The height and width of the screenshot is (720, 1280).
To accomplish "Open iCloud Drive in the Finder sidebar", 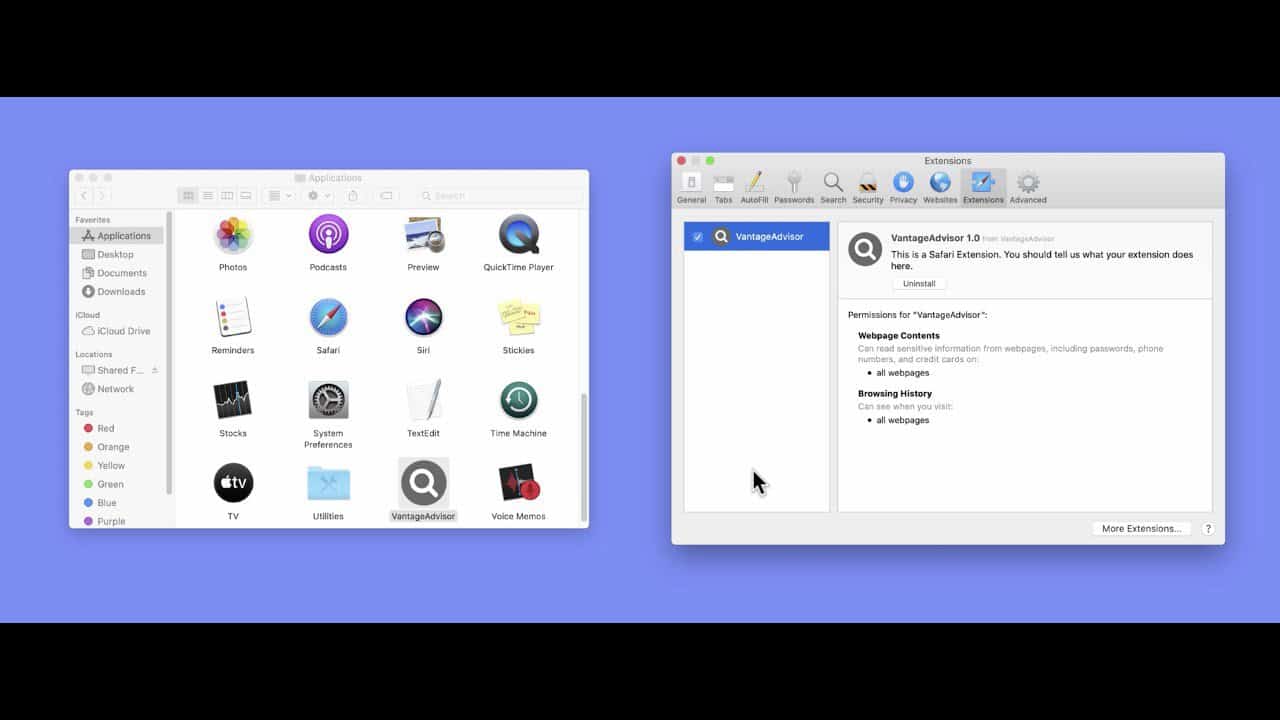I will click(x=116, y=331).
